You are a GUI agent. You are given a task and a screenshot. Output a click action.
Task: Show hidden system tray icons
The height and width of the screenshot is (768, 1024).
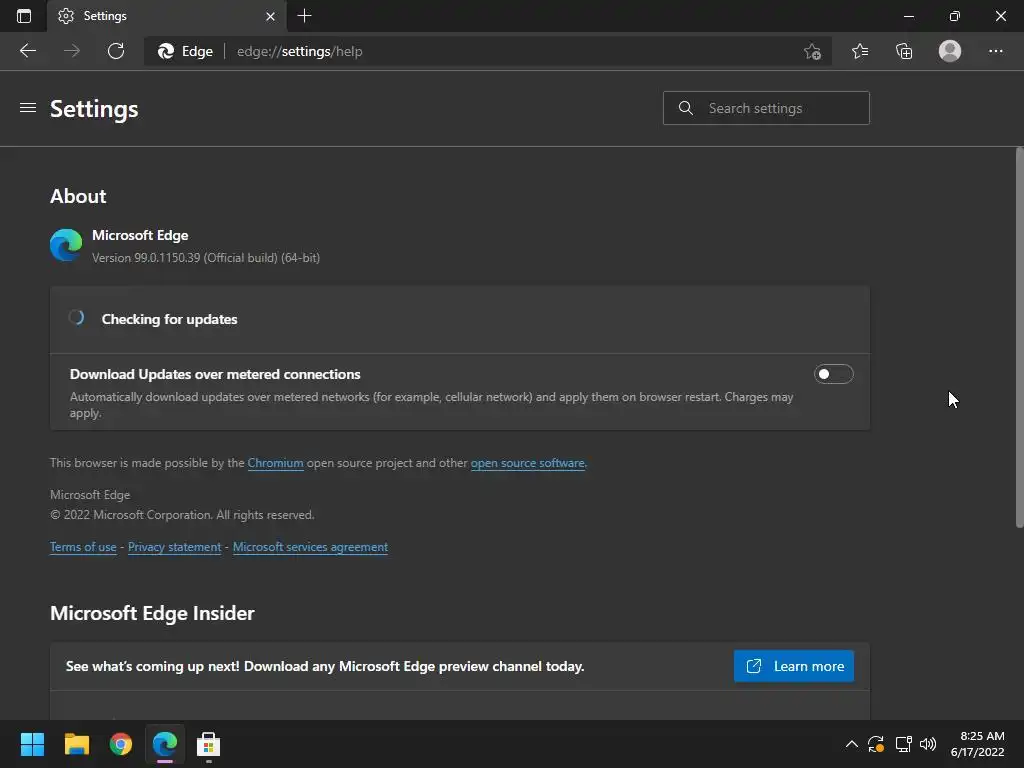click(852, 744)
